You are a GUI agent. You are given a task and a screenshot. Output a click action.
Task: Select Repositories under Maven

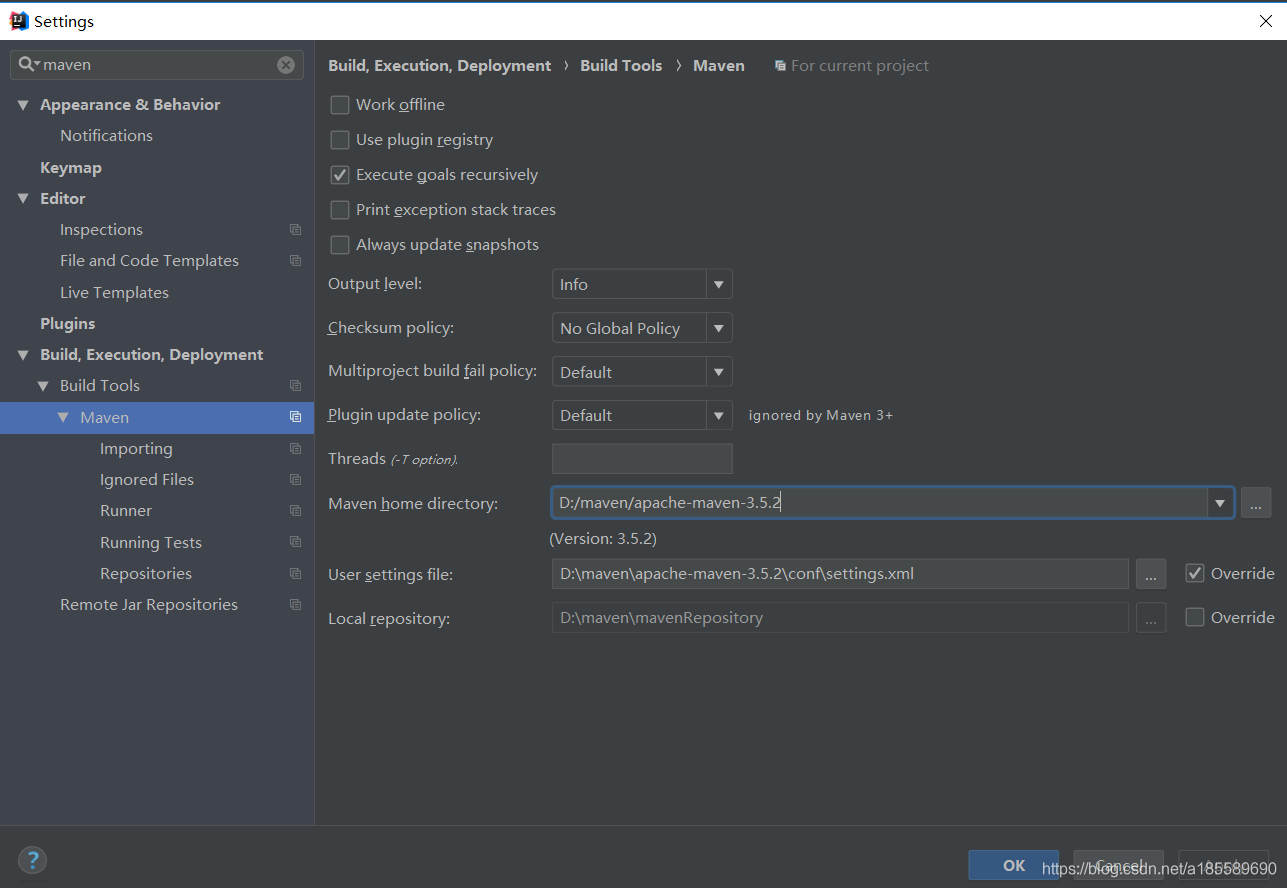click(x=146, y=574)
